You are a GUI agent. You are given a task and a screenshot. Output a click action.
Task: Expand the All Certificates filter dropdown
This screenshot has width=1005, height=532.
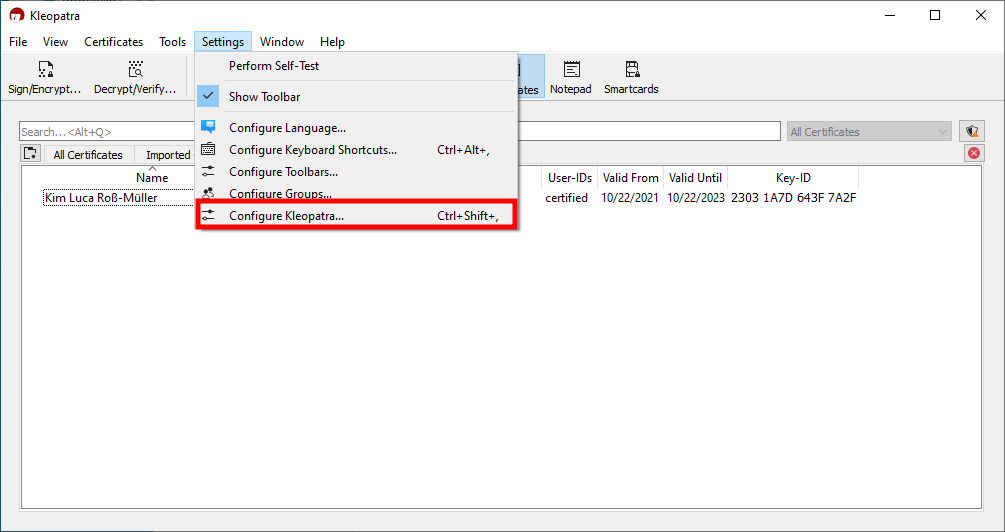868,131
